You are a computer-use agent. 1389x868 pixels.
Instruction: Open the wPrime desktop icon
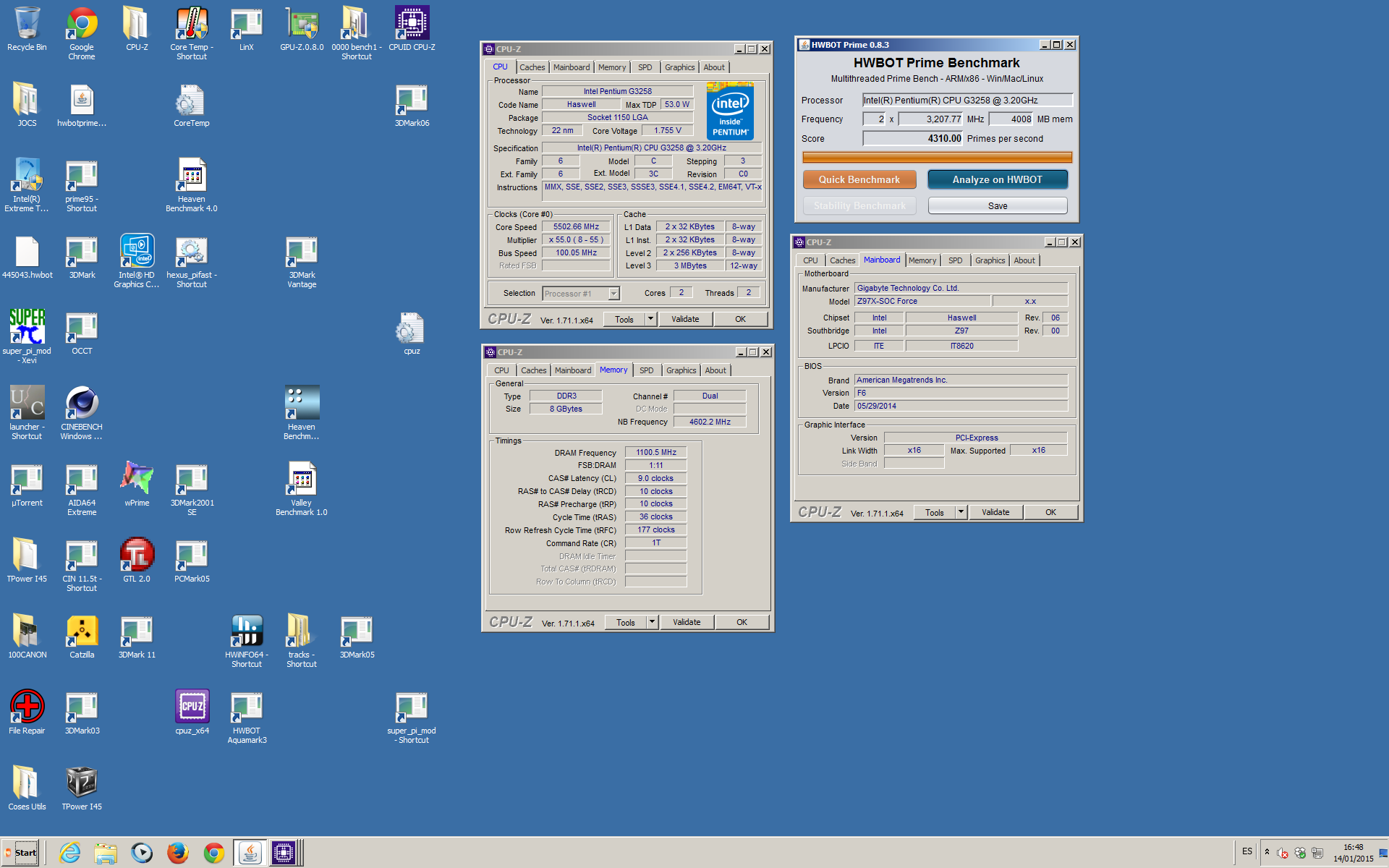pos(137,485)
